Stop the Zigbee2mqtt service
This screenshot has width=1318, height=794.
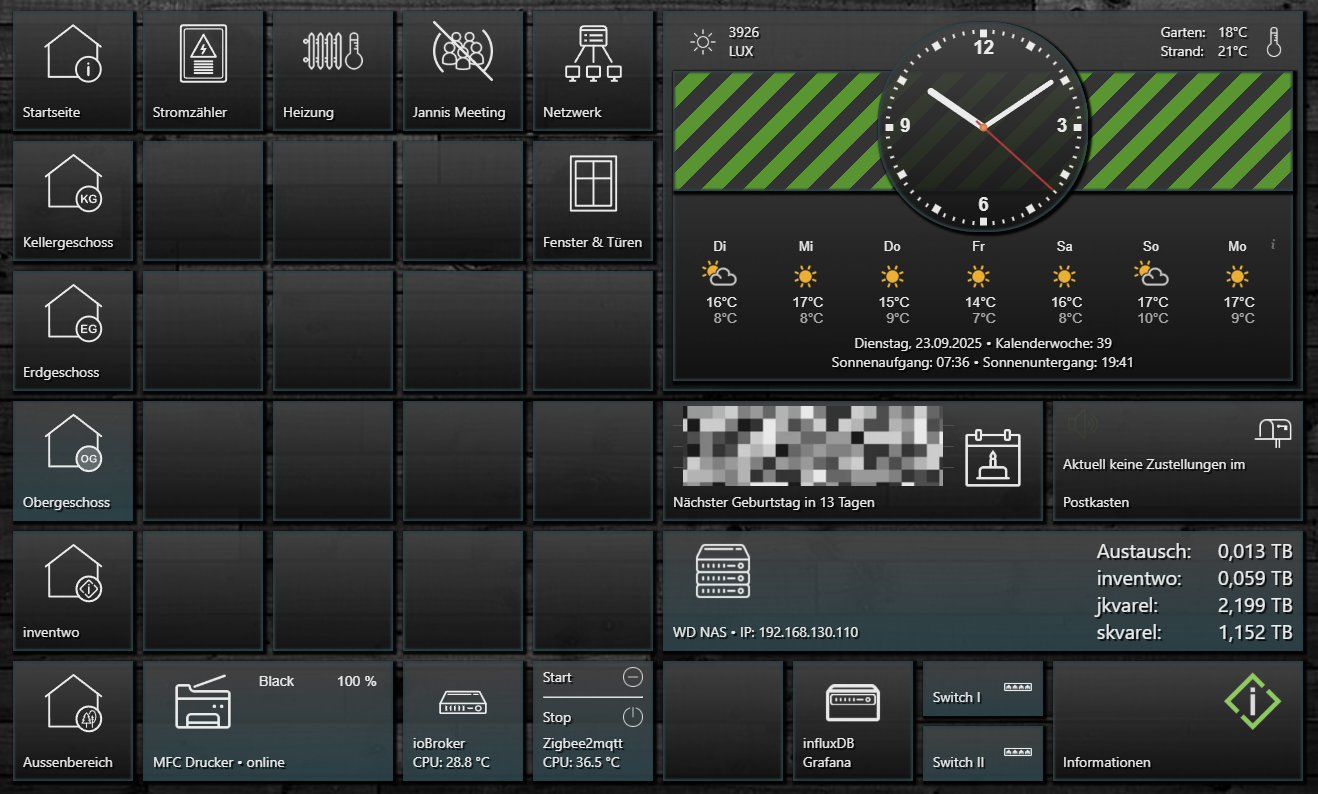[x=593, y=717]
